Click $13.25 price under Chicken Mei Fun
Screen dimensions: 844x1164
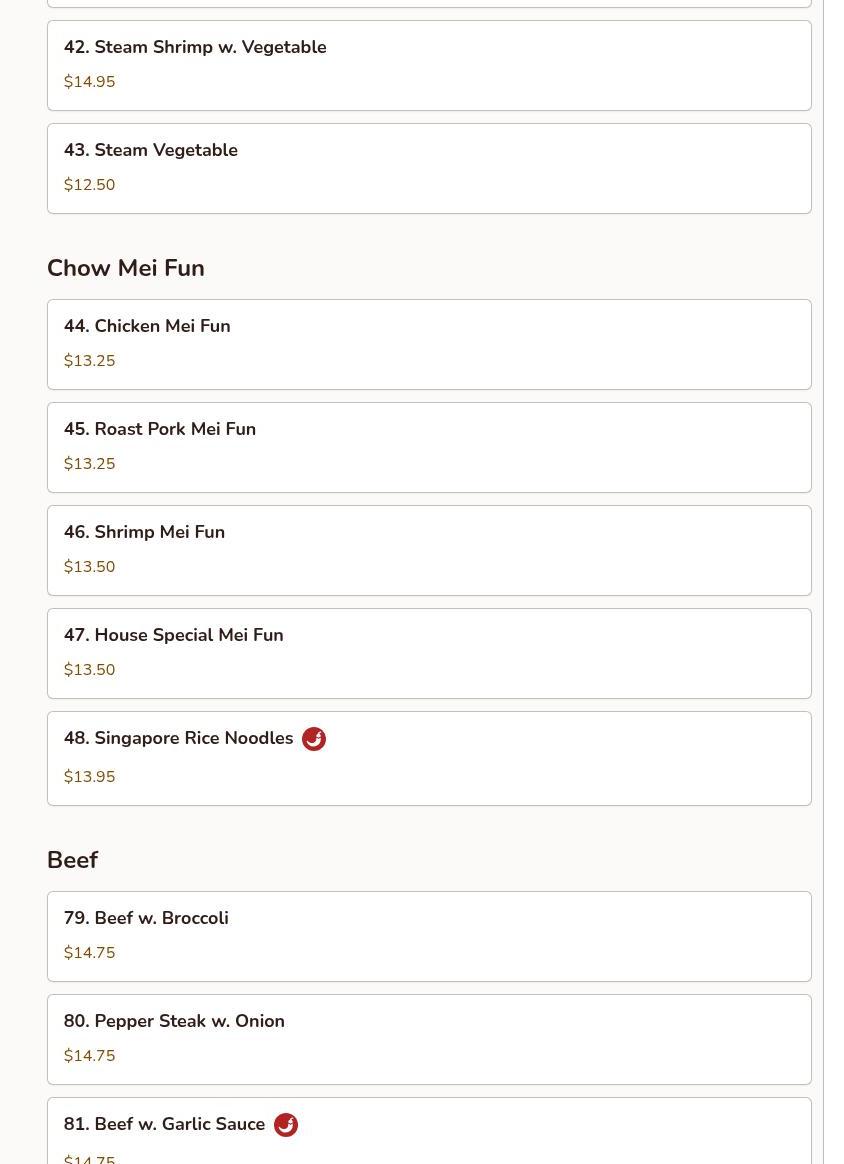[x=89, y=361]
